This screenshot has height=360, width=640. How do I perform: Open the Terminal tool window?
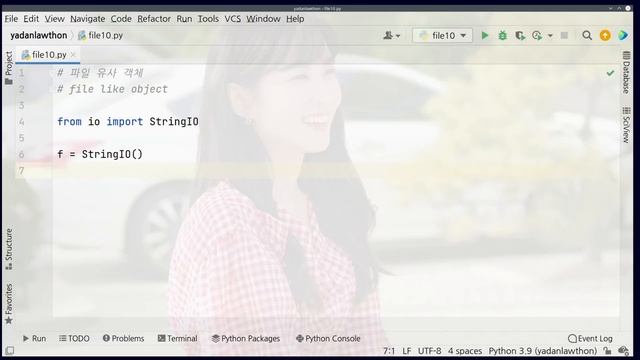[x=178, y=338]
